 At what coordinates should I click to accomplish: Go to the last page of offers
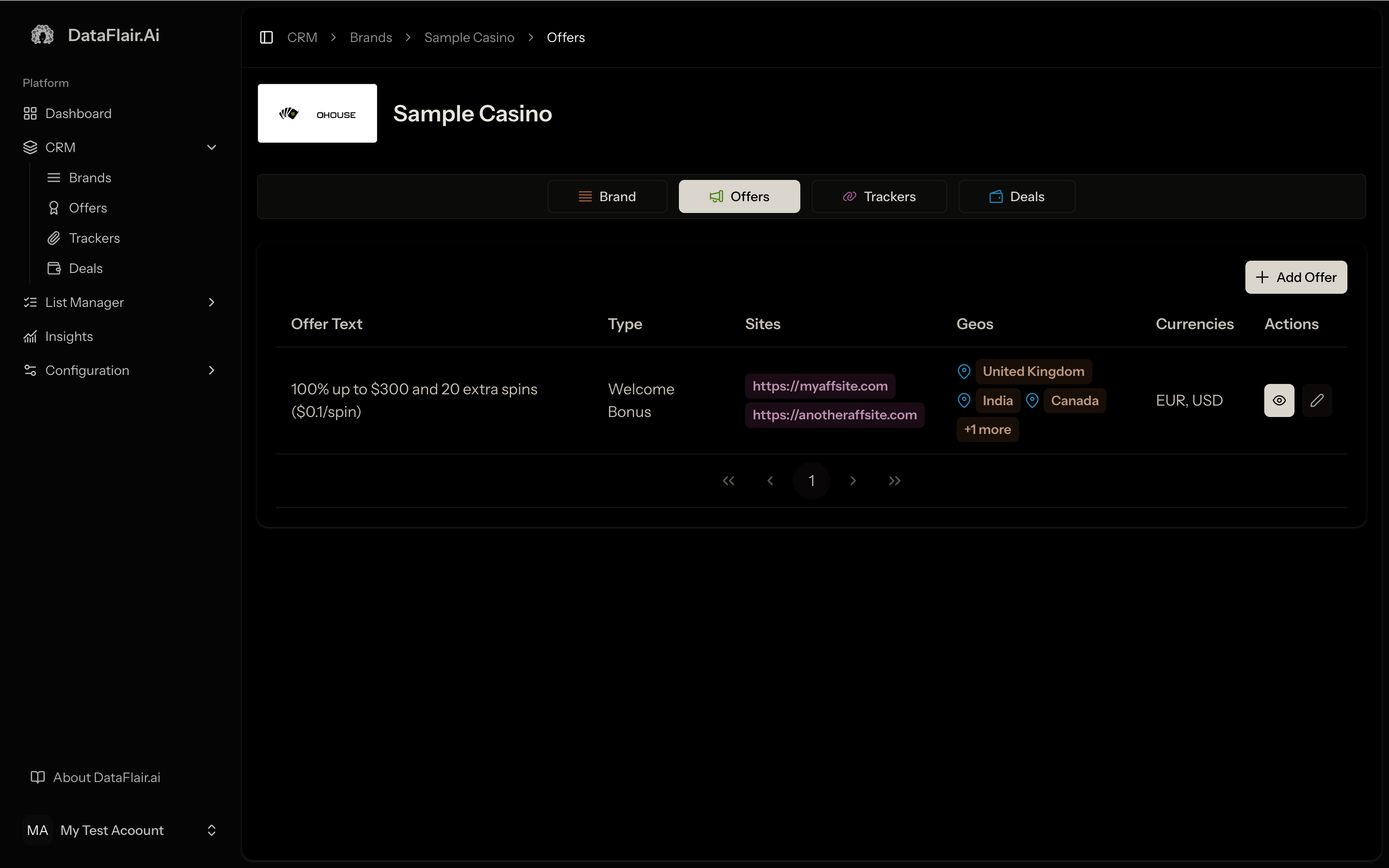pyautogui.click(x=894, y=481)
